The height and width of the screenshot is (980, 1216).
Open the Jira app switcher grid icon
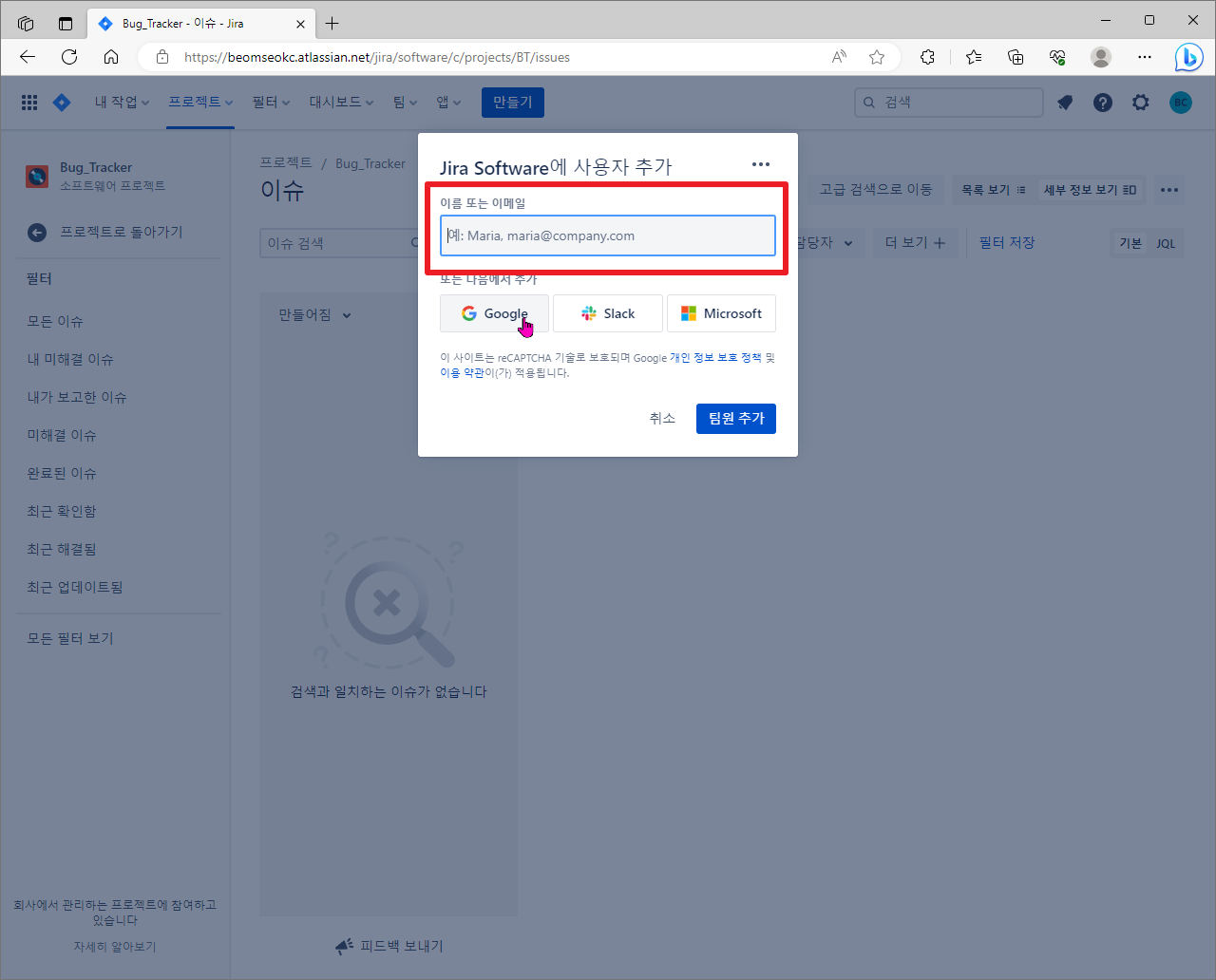tap(29, 103)
